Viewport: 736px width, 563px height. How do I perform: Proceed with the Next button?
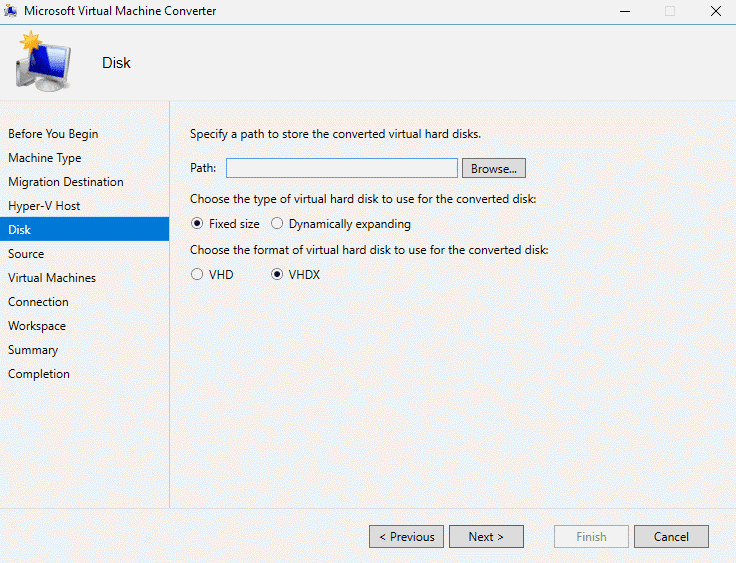(x=486, y=537)
